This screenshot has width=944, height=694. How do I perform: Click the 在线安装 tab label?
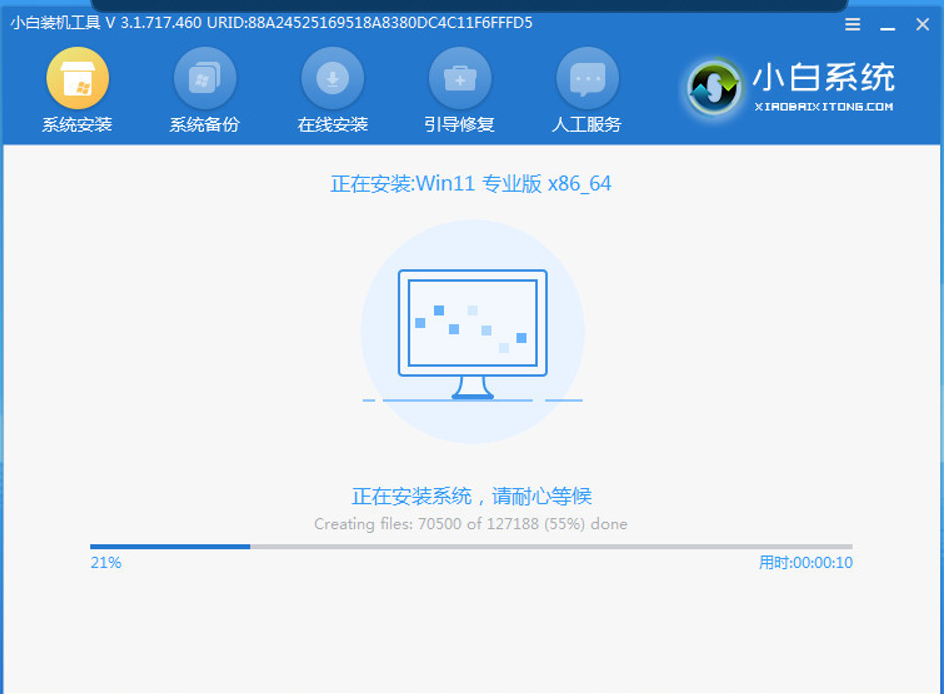point(332,125)
